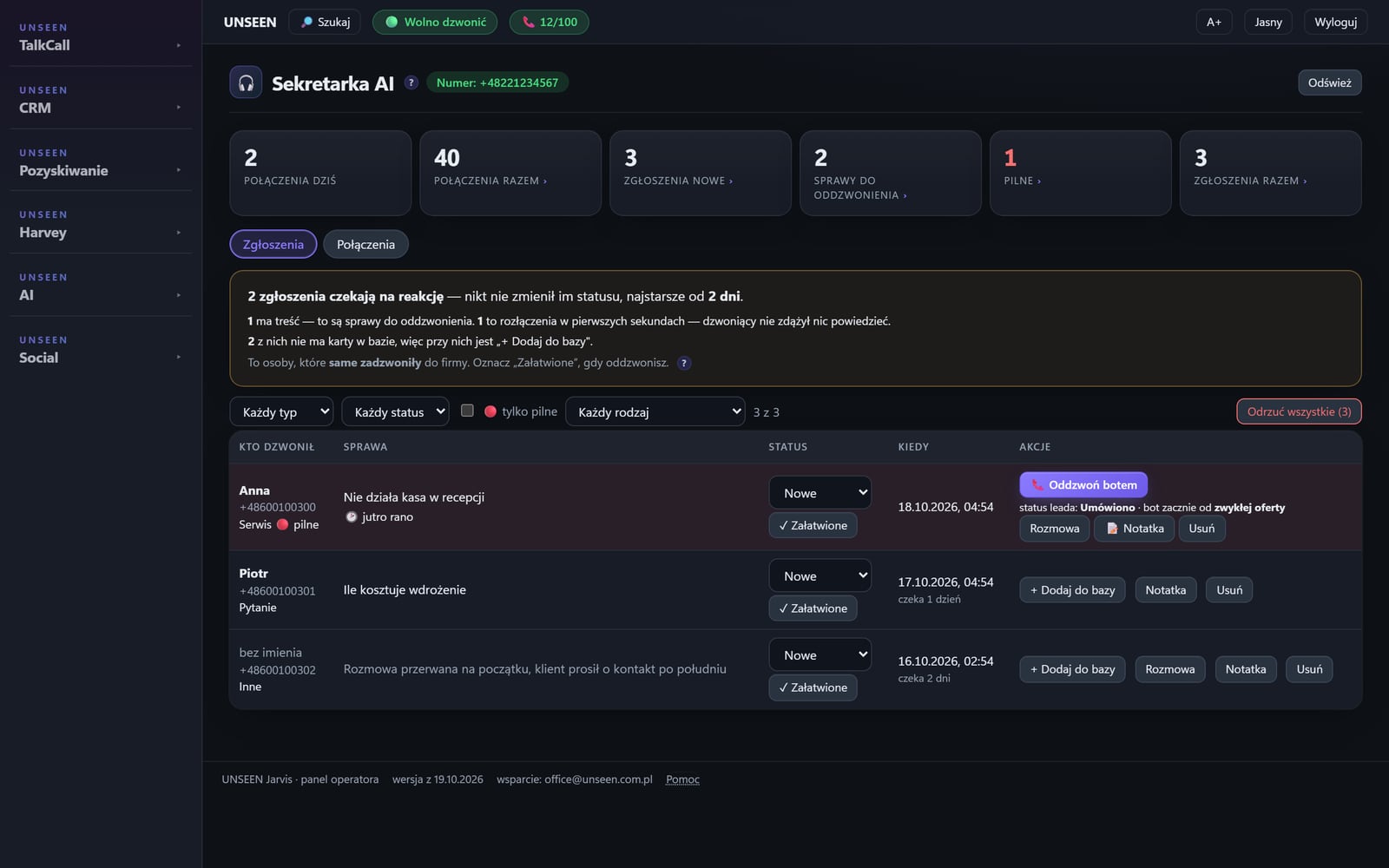Click Usuń in Anna's row
The width and height of the screenshot is (1389, 868).
(x=1201, y=529)
